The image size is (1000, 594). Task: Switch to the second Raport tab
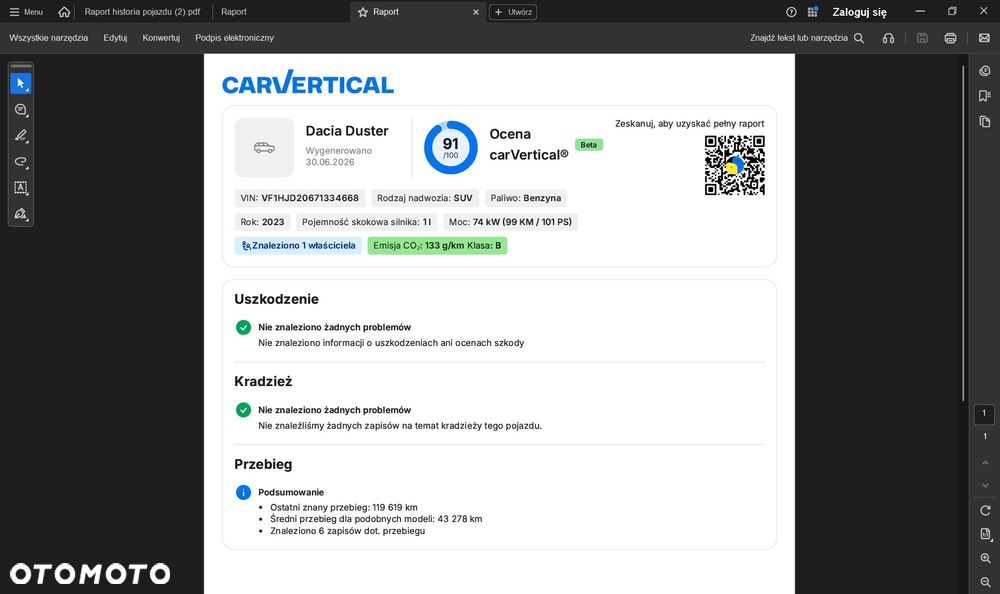pos(233,12)
